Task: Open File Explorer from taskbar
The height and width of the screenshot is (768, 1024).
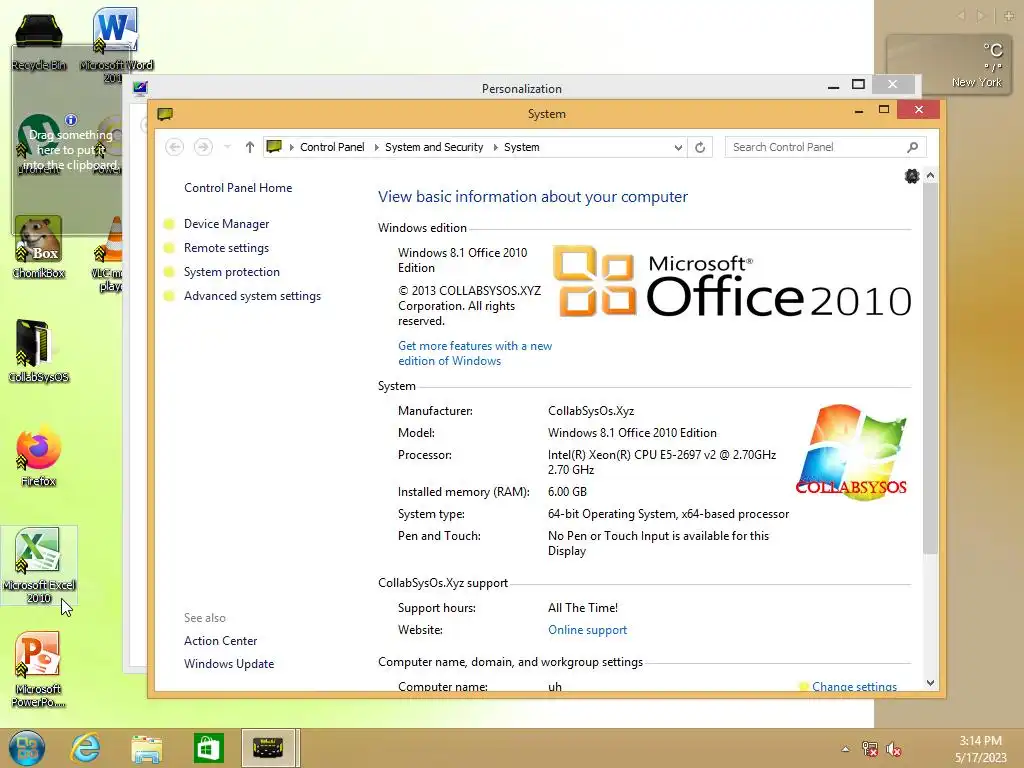Action: [147, 748]
